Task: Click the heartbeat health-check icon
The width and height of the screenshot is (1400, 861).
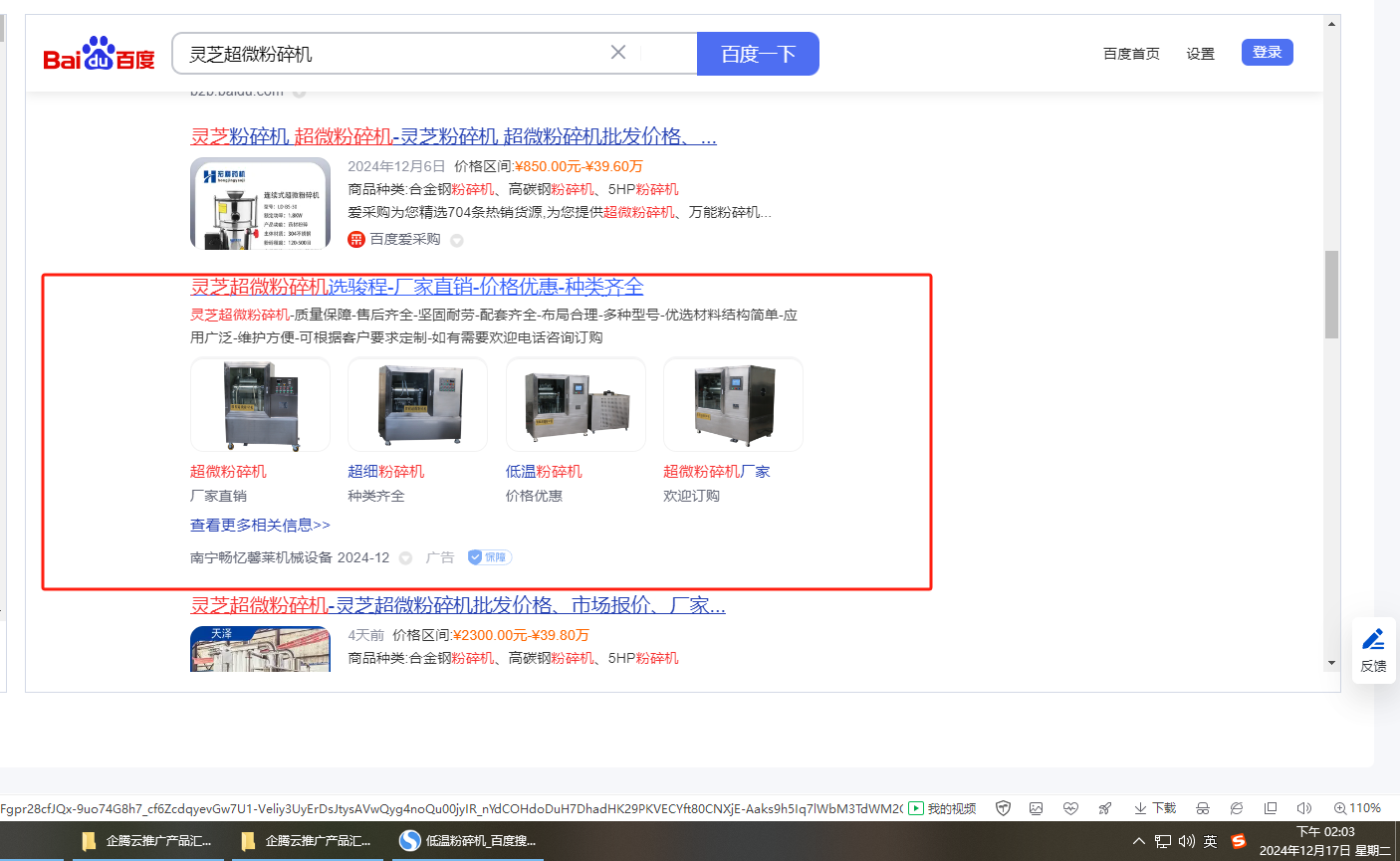Action: click(x=1070, y=808)
